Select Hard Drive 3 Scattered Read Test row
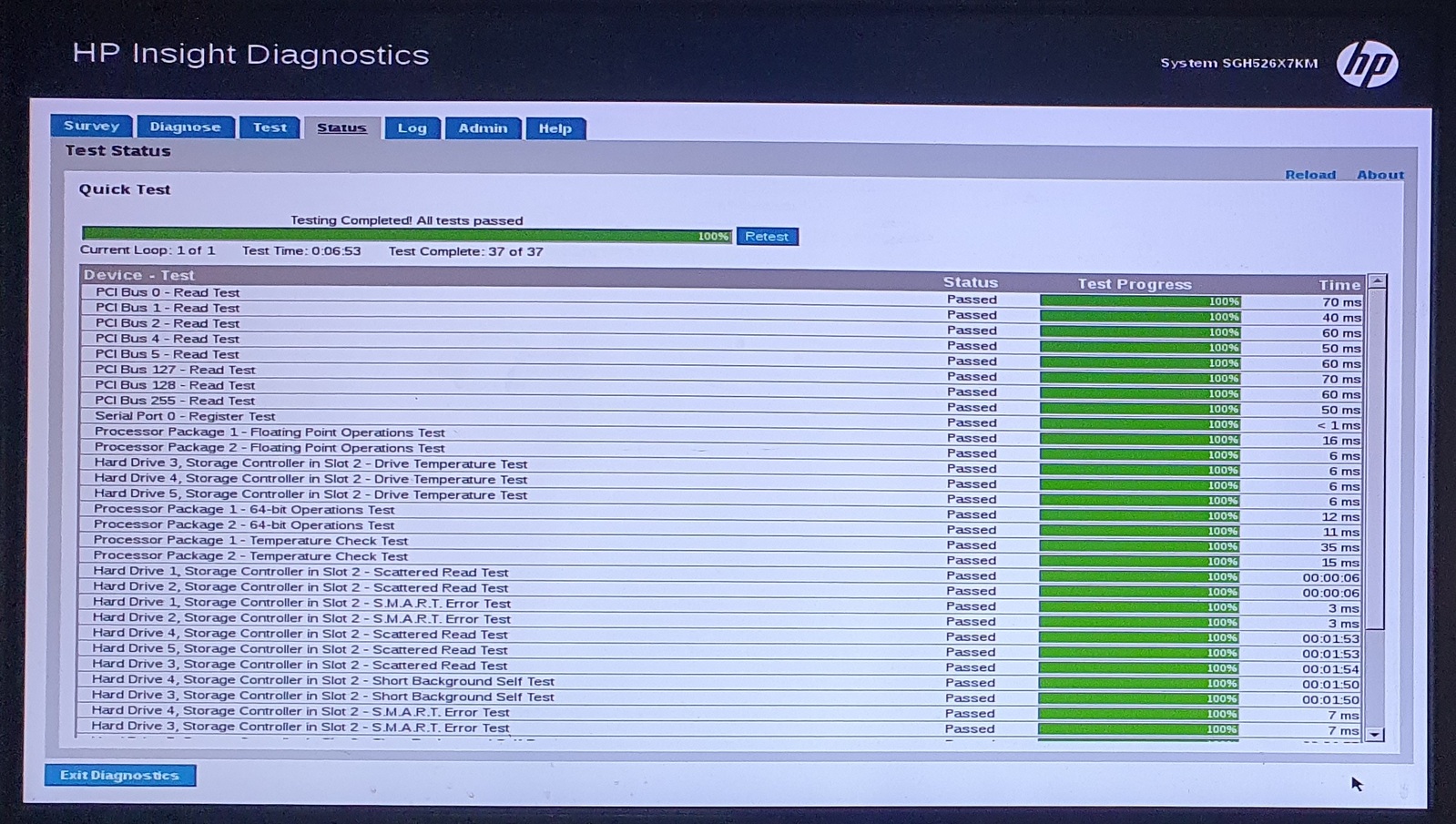This screenshot has height=824, width=1456. pos(721,666)
